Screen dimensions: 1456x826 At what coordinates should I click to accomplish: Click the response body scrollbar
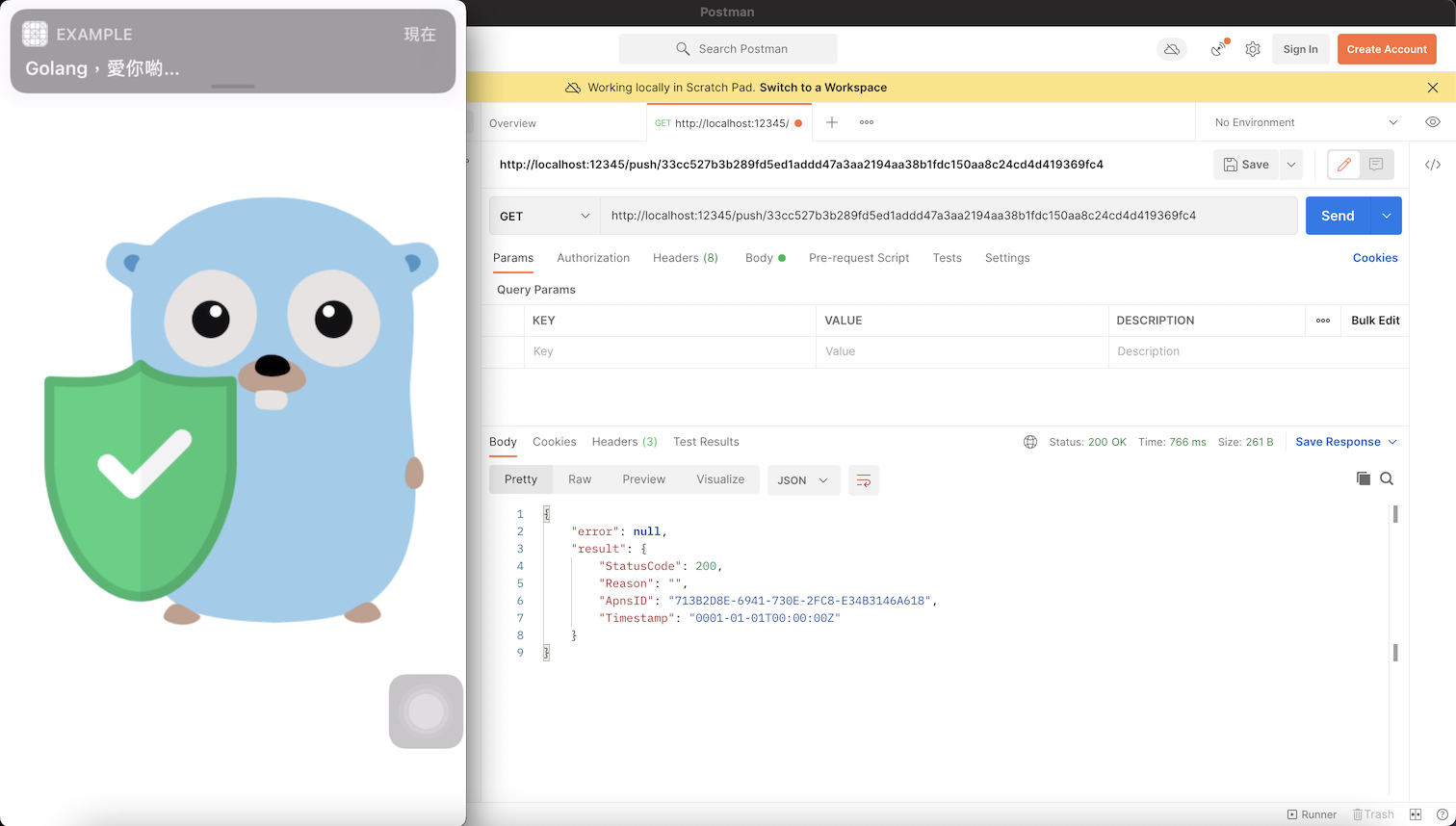pyautogui.click(x=1395, y=583)
